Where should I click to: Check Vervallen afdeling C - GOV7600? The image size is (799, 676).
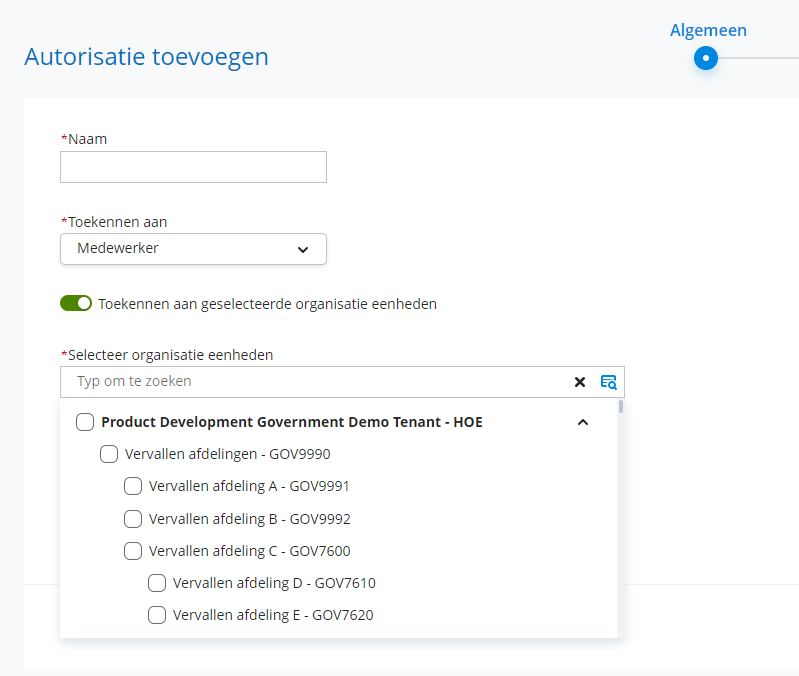133,551
